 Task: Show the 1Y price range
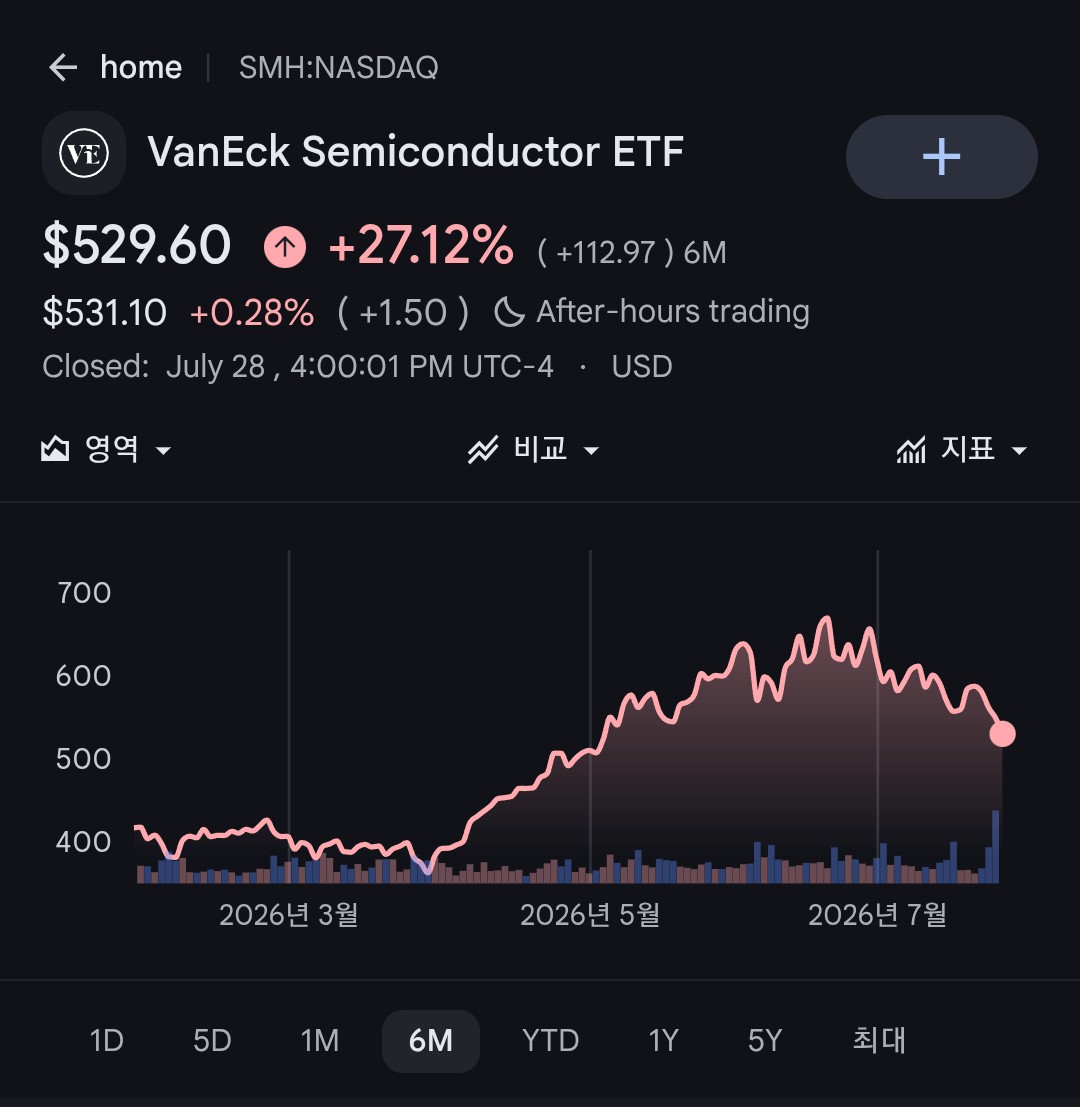pyautogui.click(x=664, y=1041)
